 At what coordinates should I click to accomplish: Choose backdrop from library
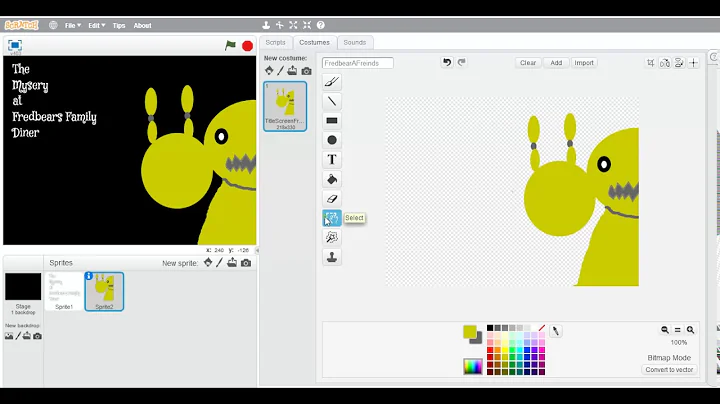point(9,336)
